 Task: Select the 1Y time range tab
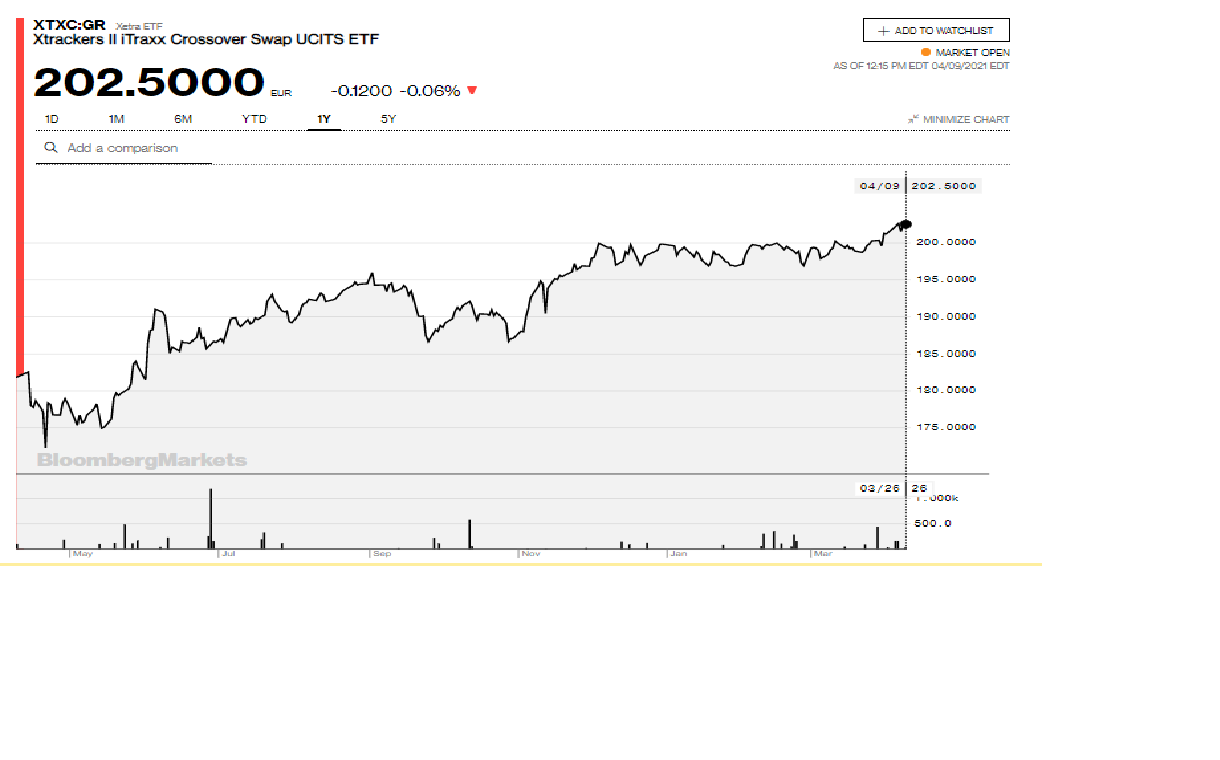(x=324, y=119)
